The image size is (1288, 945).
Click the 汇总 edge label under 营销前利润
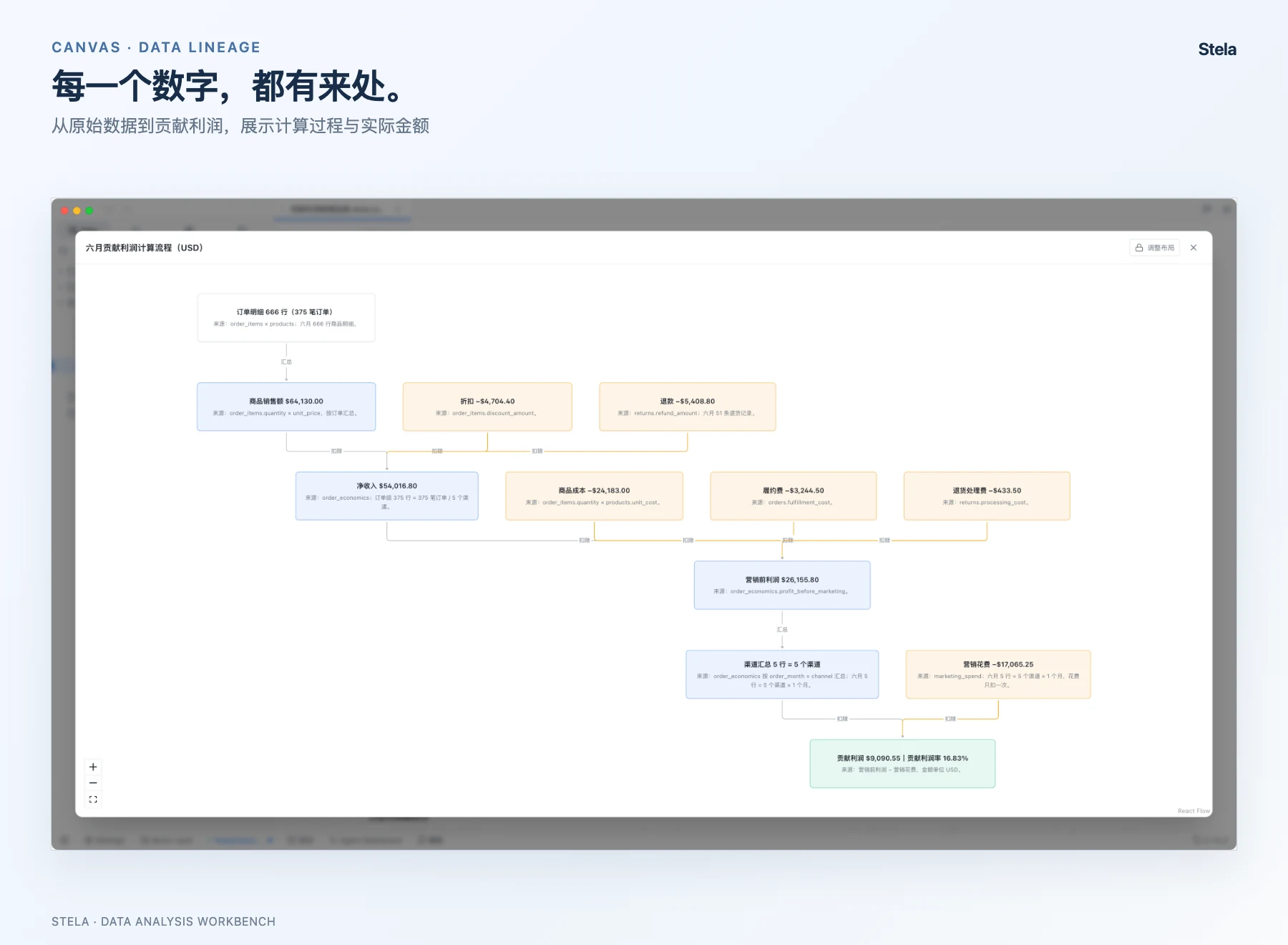click(782, 630)
